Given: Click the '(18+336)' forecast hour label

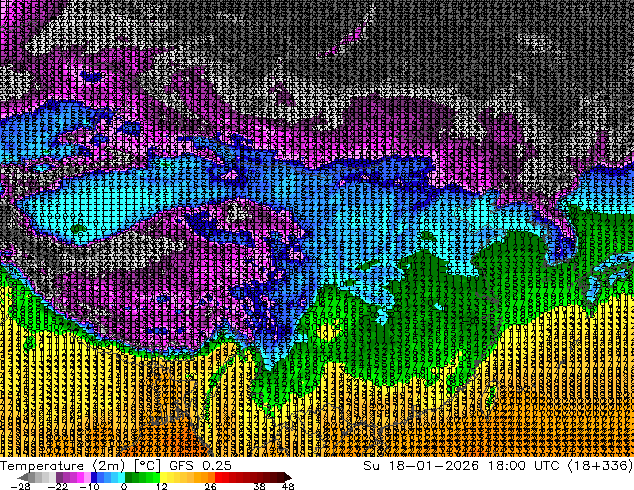Looking at the screenshot, I should tap(600, 466).
